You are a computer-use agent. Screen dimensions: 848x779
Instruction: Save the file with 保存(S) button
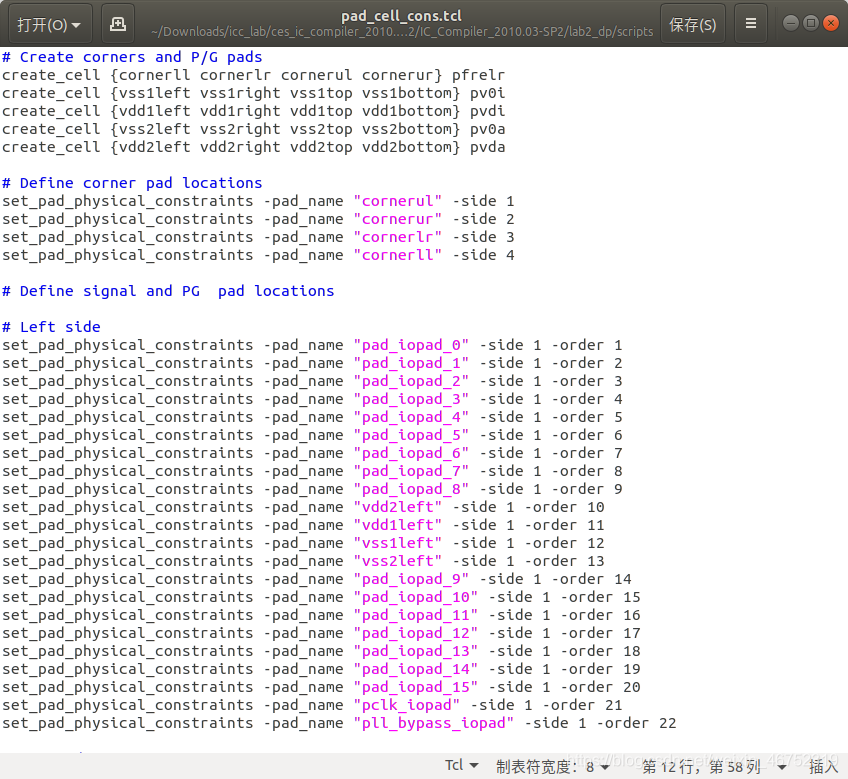pyautogui.click(x=693, y=24)
